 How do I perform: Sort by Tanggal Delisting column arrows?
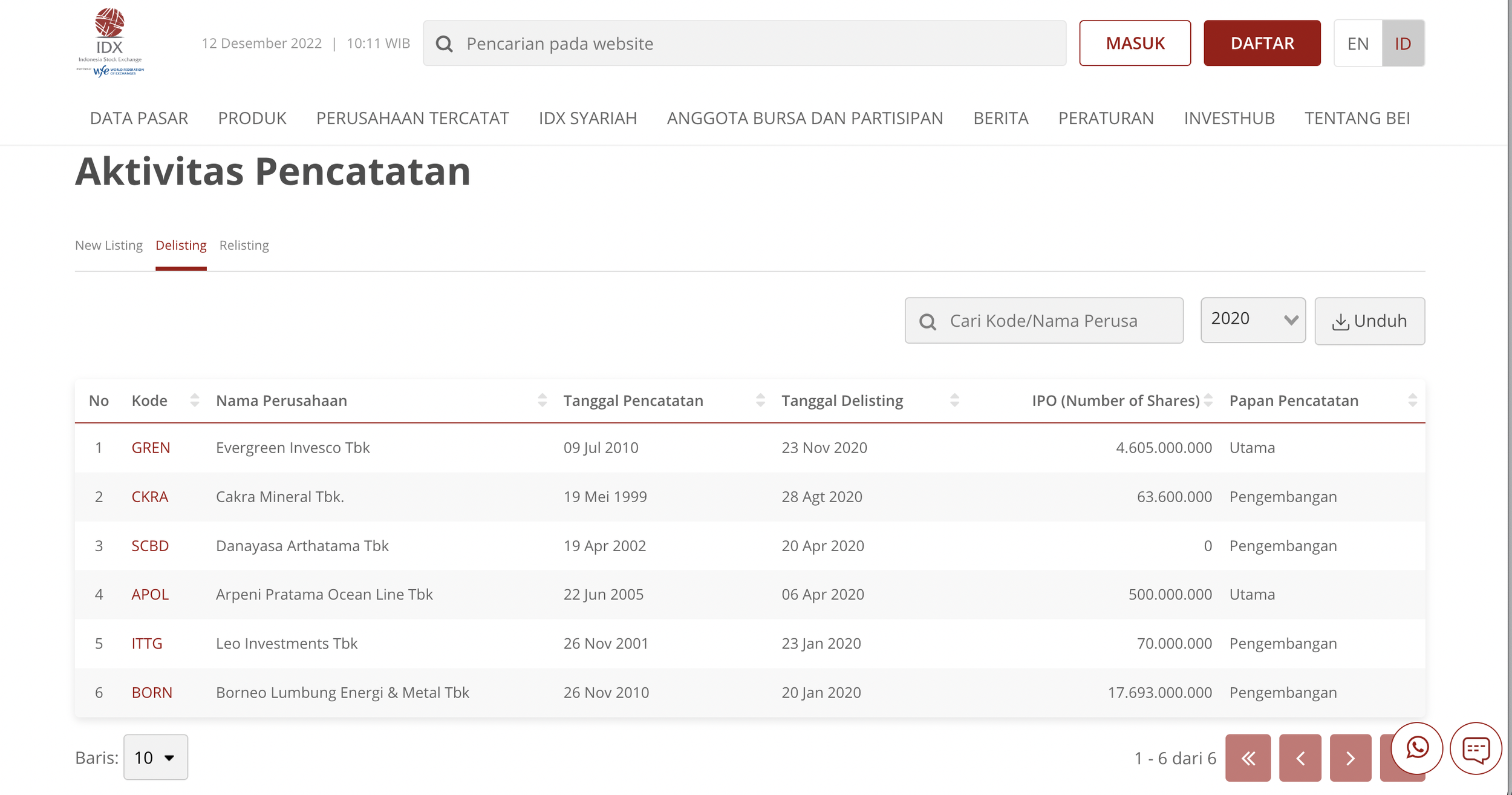click(x=954, y=401)
